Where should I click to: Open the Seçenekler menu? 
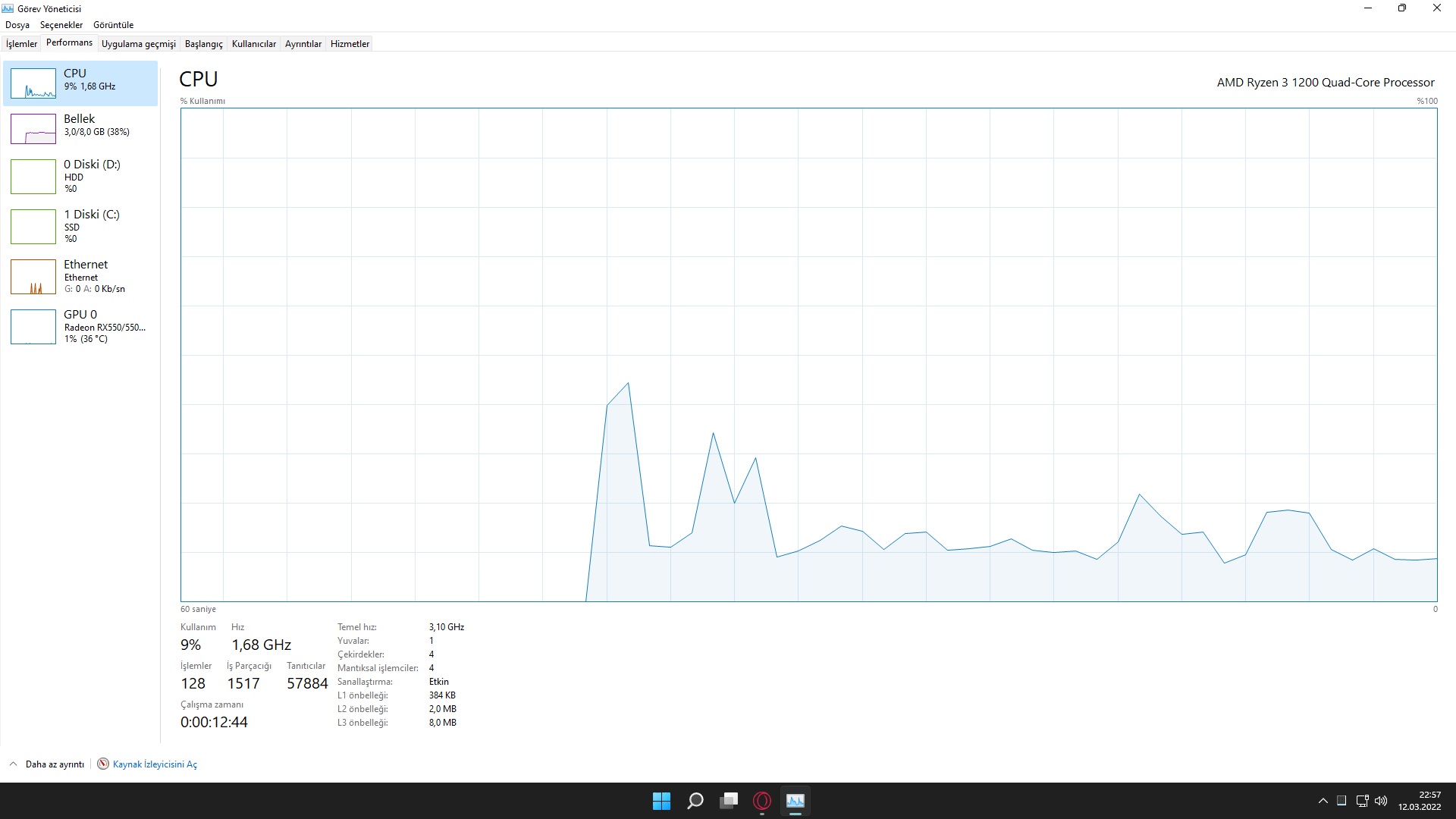[x=61, y=25]
